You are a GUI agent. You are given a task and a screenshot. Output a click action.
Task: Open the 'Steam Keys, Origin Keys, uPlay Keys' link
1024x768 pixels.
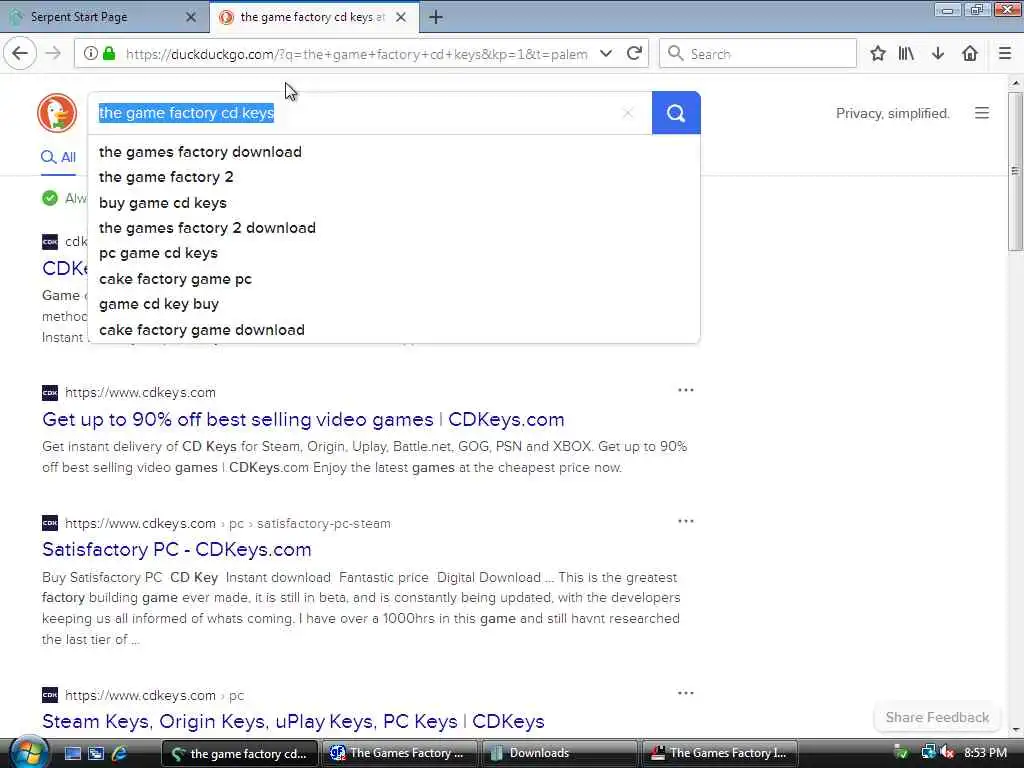point(293,721)
